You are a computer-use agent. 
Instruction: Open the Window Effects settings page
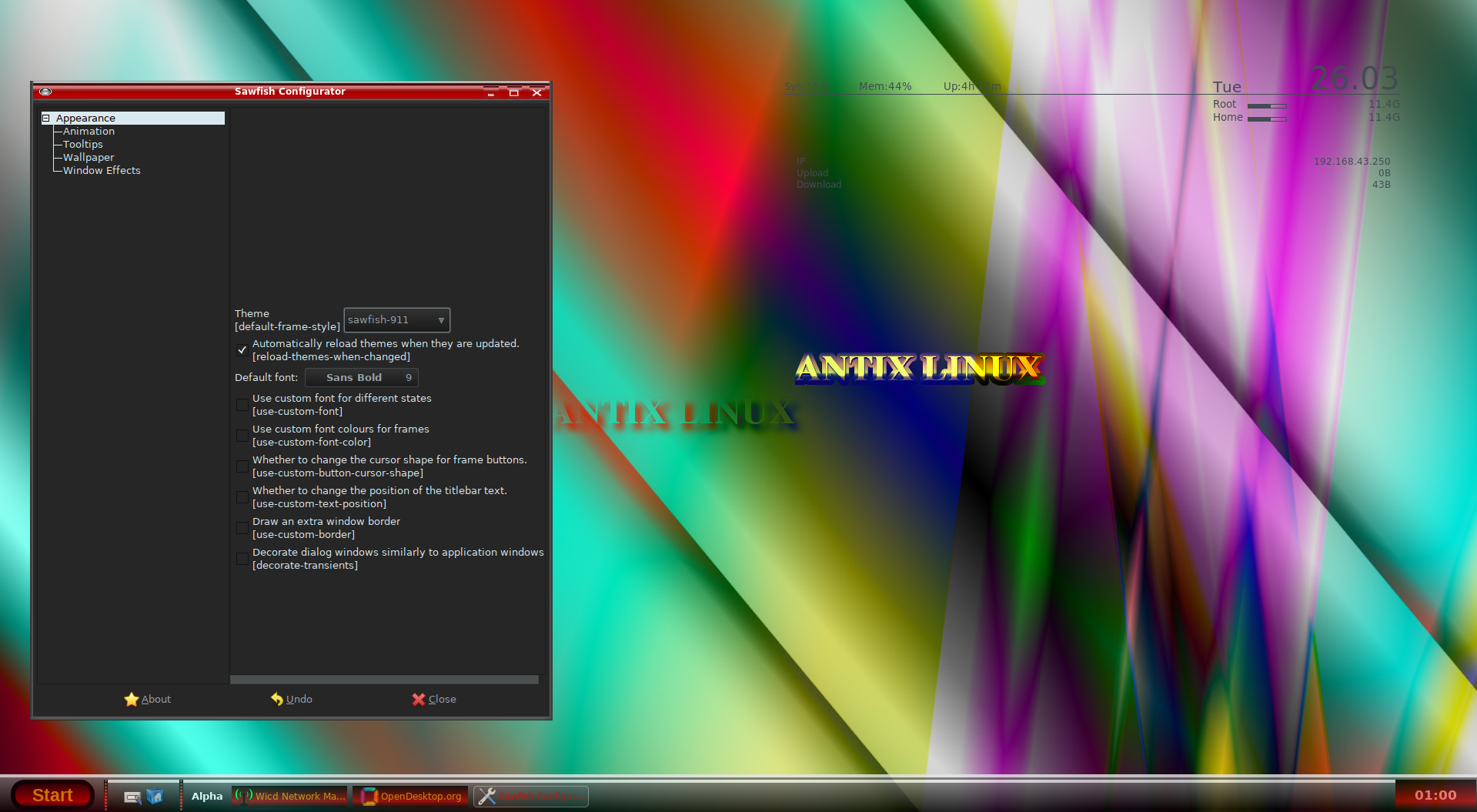[102, 170]
